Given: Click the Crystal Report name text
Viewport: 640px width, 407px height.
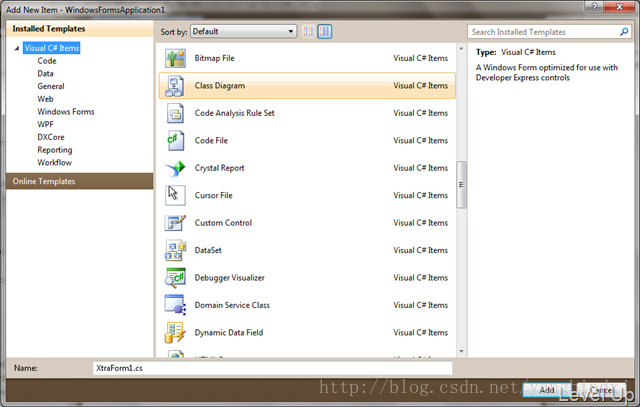Looking at the screenshot, I should coord(219,168).
